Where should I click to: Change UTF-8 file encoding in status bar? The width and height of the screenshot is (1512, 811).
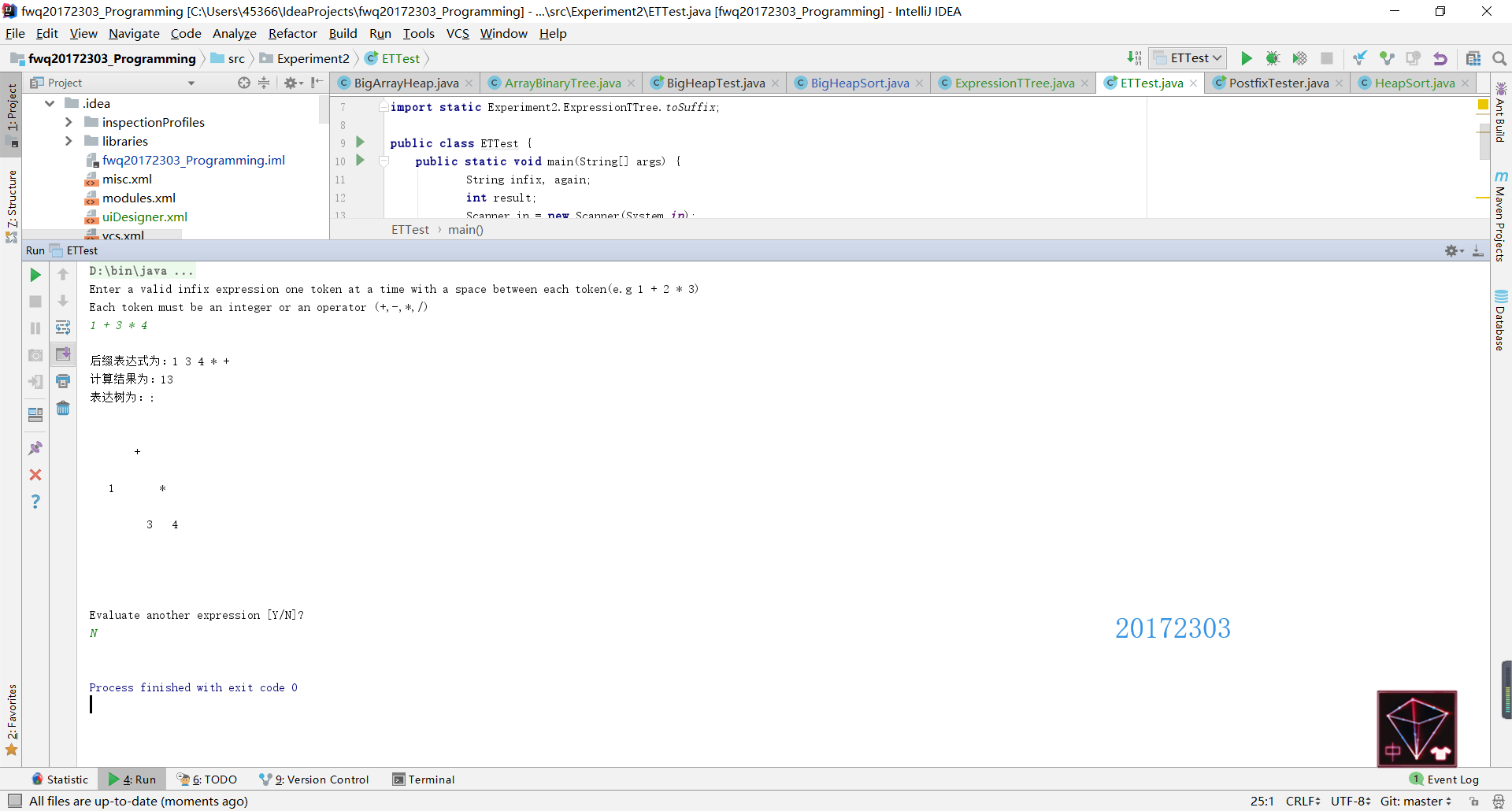click(x=1351, y=801)
